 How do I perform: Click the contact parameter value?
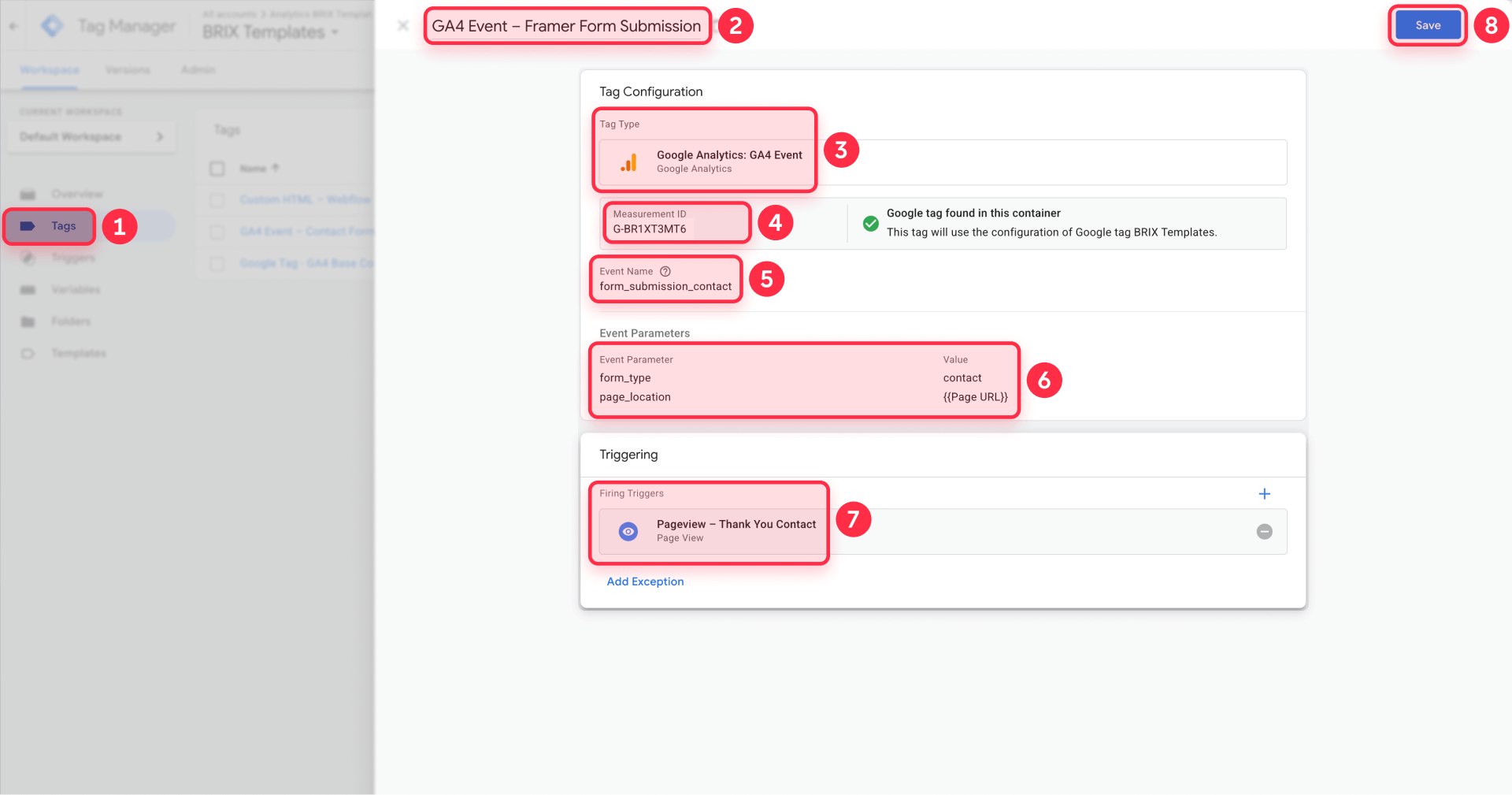point(962,378)
